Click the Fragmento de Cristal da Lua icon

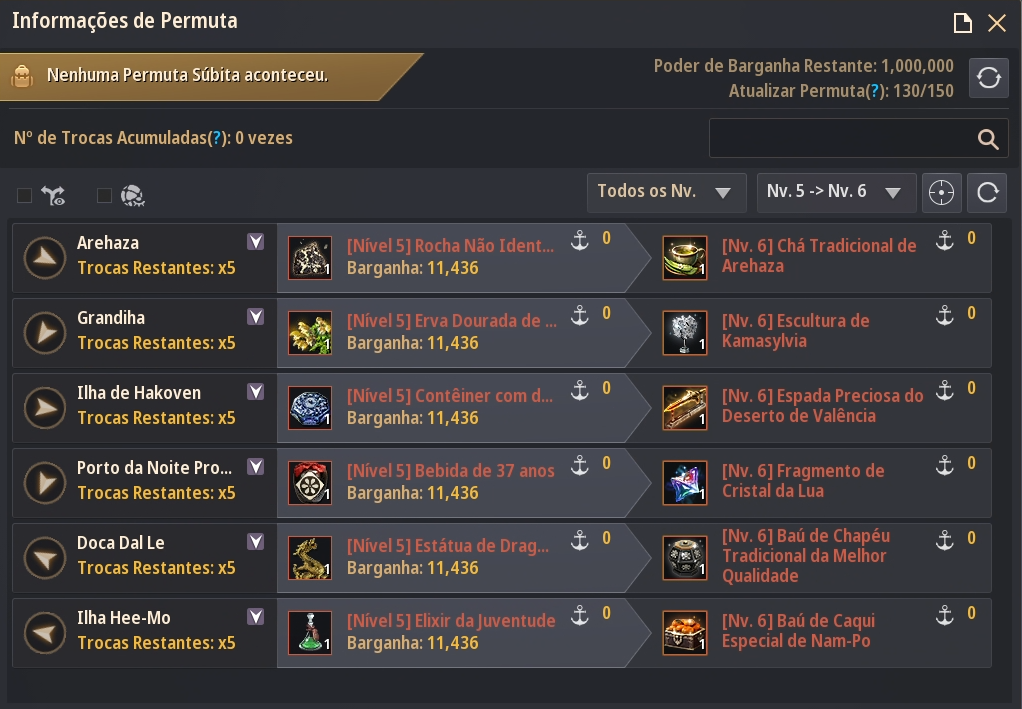[x=685, y=482]
